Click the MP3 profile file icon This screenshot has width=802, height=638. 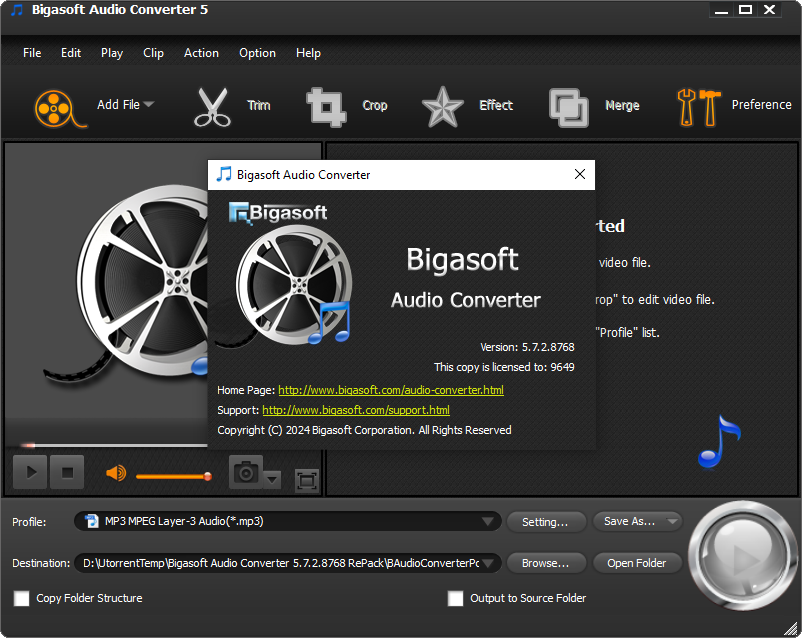coord(92,521)
